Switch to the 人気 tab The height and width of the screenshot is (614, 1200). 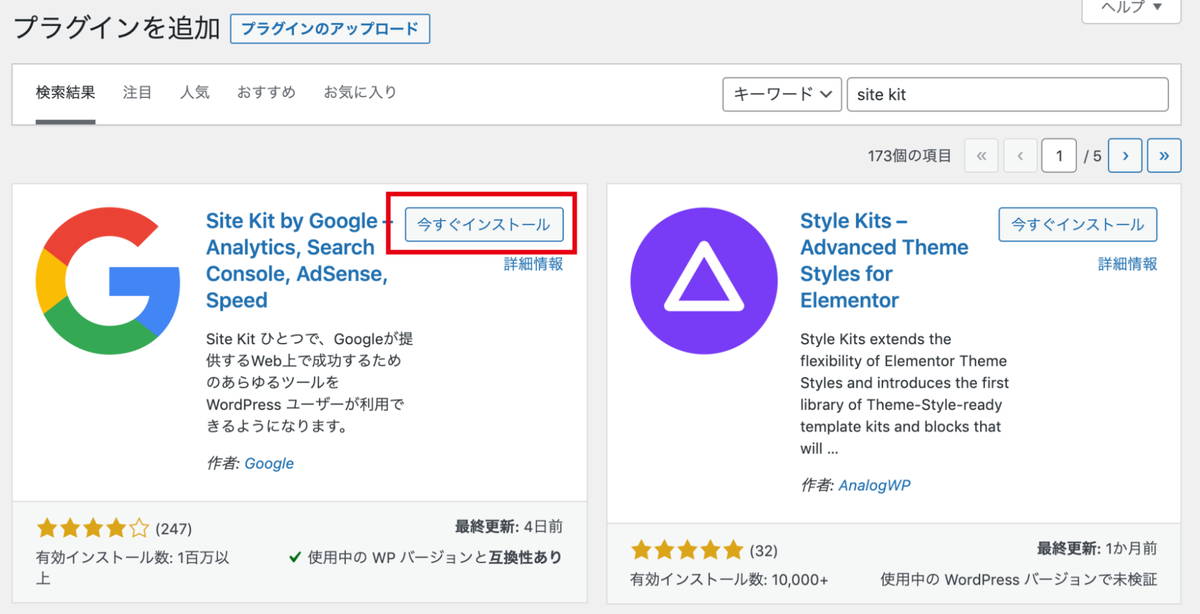point(195,93)
